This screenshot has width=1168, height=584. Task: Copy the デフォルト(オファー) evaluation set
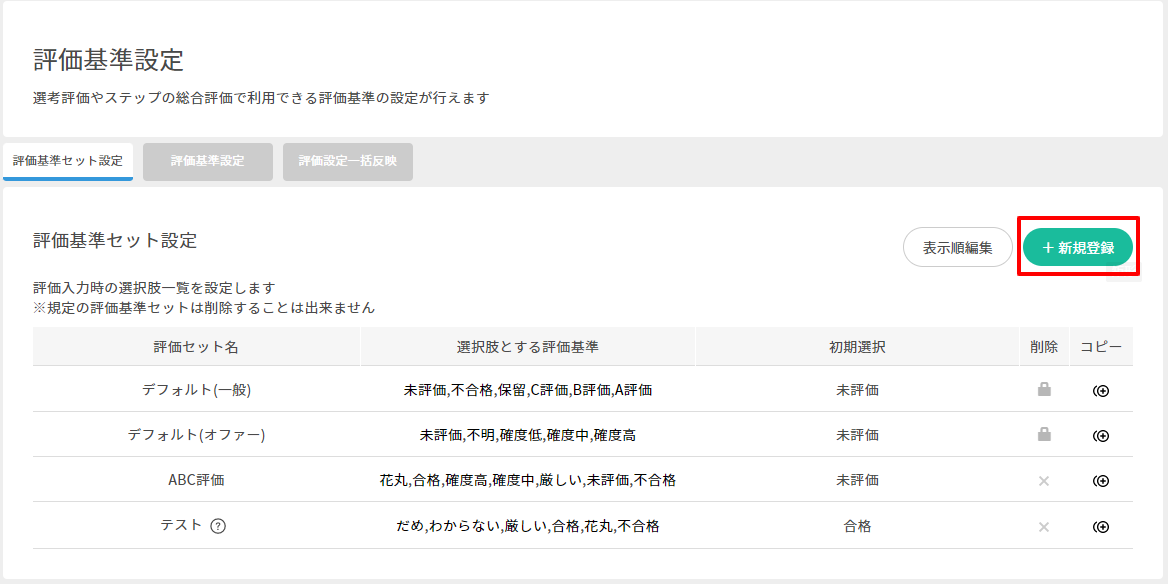[x=1101, y=435]
